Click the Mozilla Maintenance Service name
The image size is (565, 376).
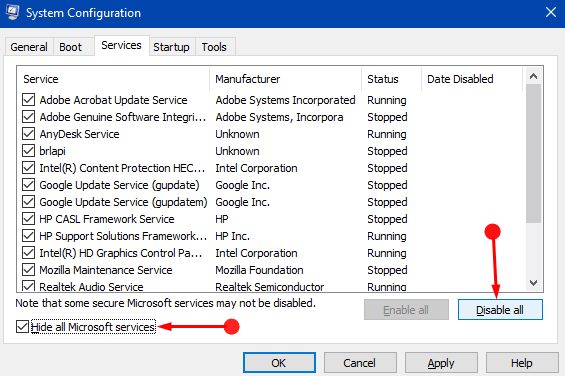pyautogui.click(x=106, y=270)
